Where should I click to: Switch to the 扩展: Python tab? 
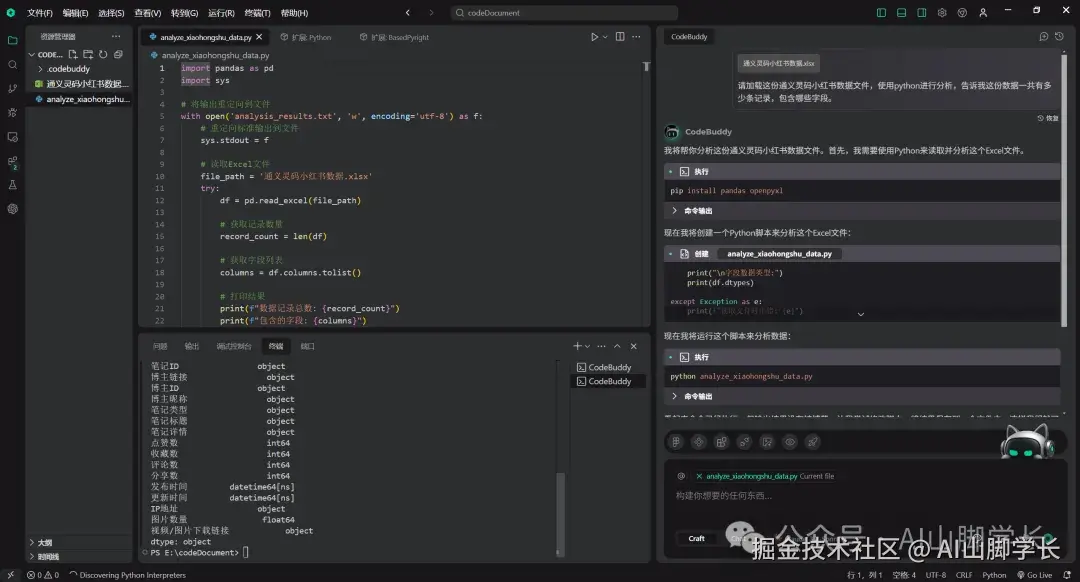(x=306, y=37)
